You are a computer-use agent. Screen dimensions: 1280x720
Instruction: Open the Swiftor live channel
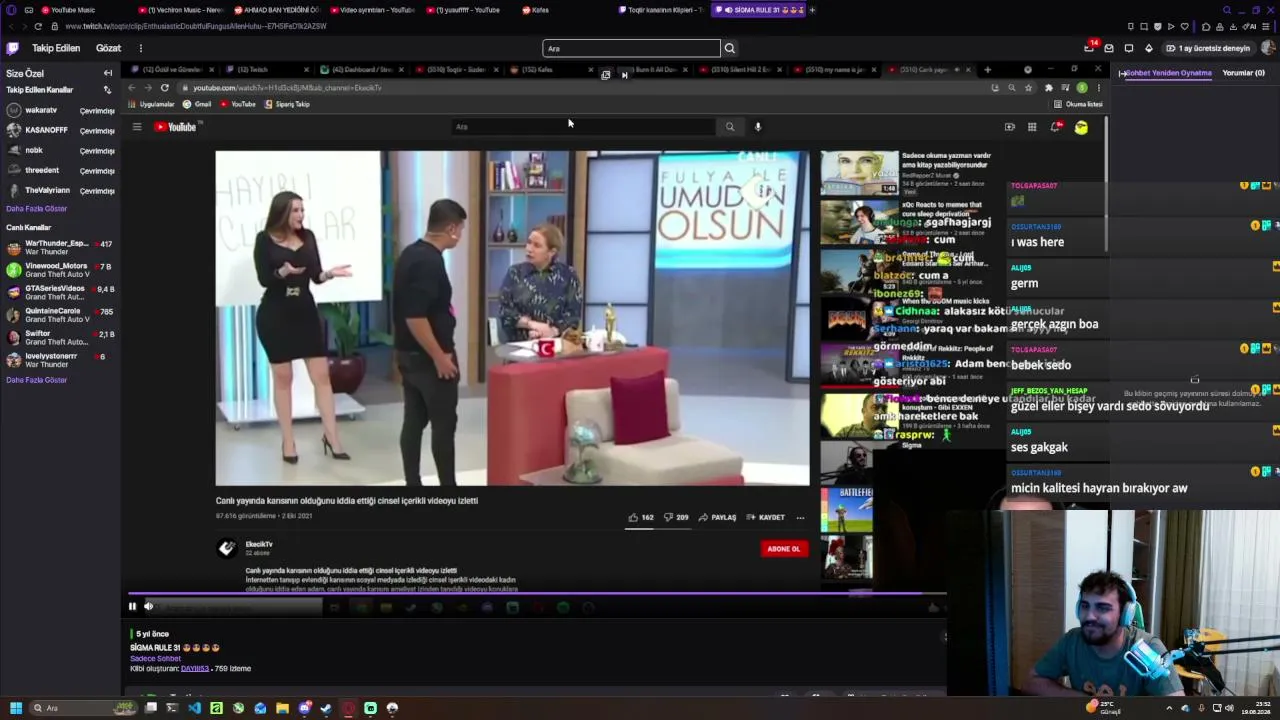(x=60, y=338)
